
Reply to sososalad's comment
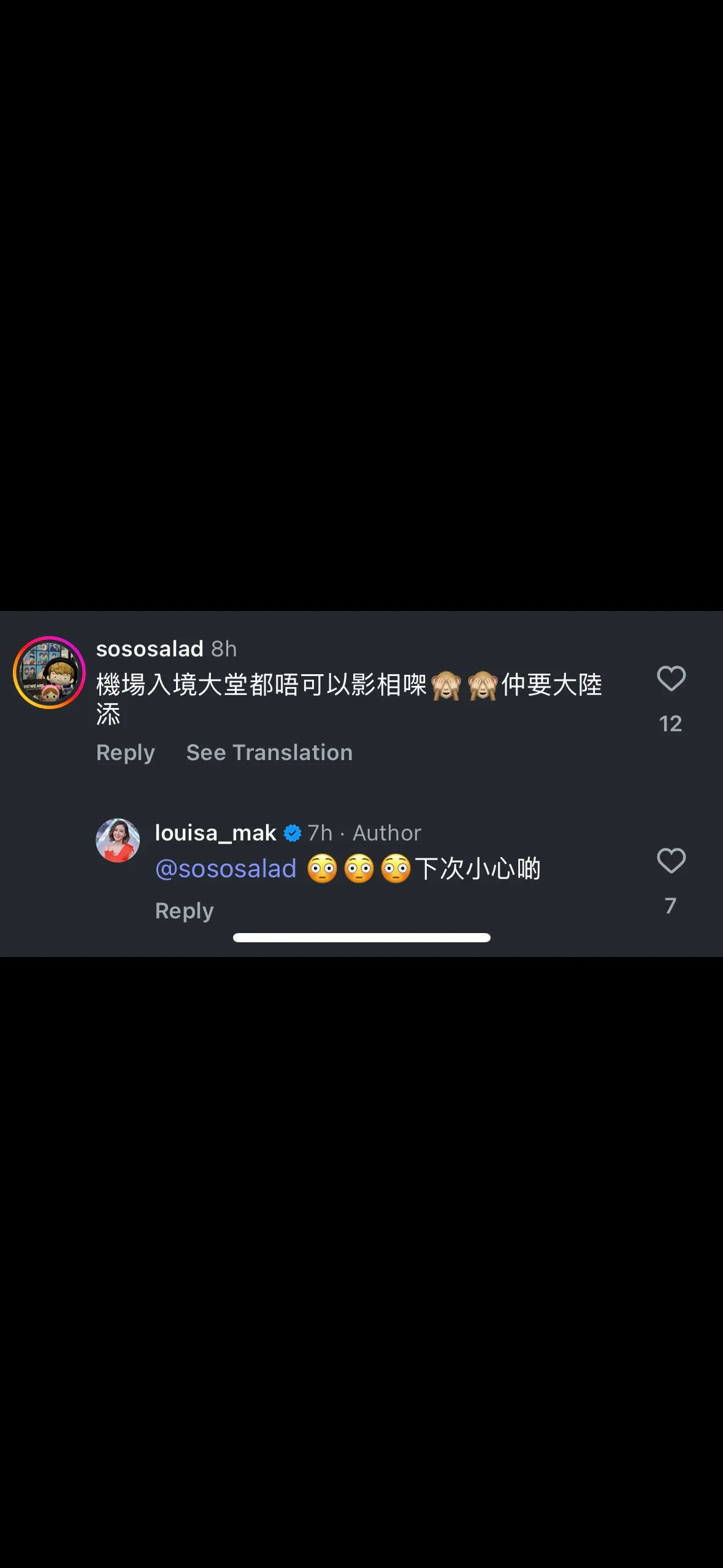pos(126,753)
